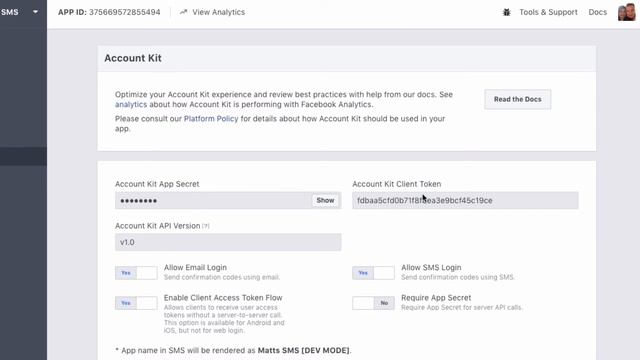The width and height of the screenshot is (640, 360).
Task: Open the Platform Policy link
Action: (211, 119)
